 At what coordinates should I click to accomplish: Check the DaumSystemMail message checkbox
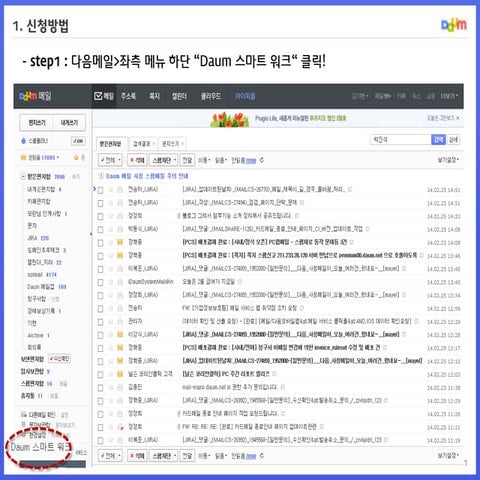(x=100, y=282)
